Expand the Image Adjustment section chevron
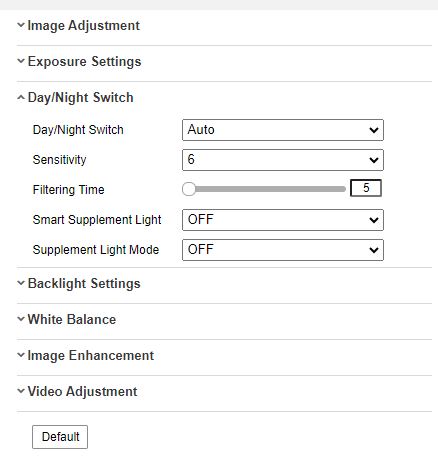Image resolution: width=438 pixels, height=466 pixels. 21,25
